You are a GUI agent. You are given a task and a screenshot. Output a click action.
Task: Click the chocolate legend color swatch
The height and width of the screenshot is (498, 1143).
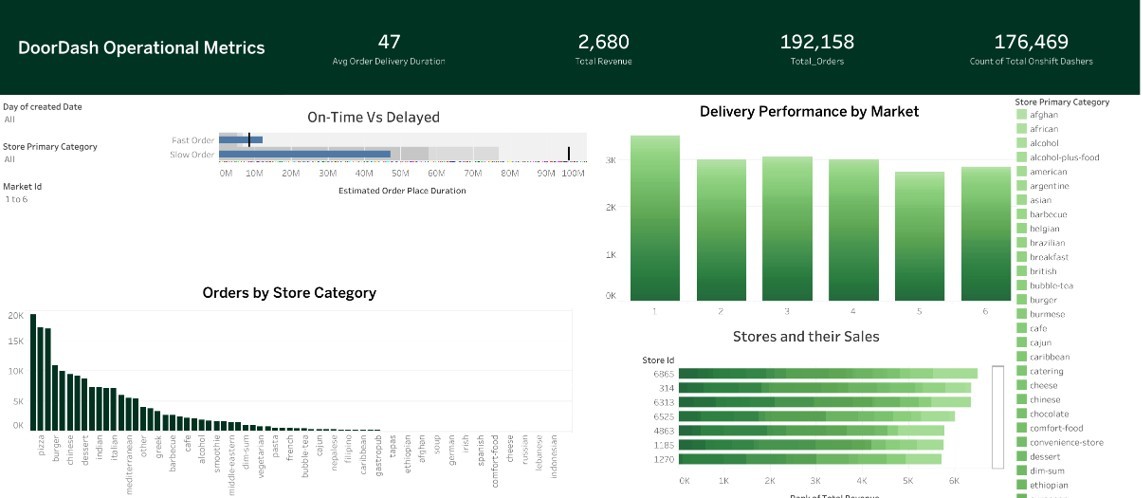click(1021, 414)
